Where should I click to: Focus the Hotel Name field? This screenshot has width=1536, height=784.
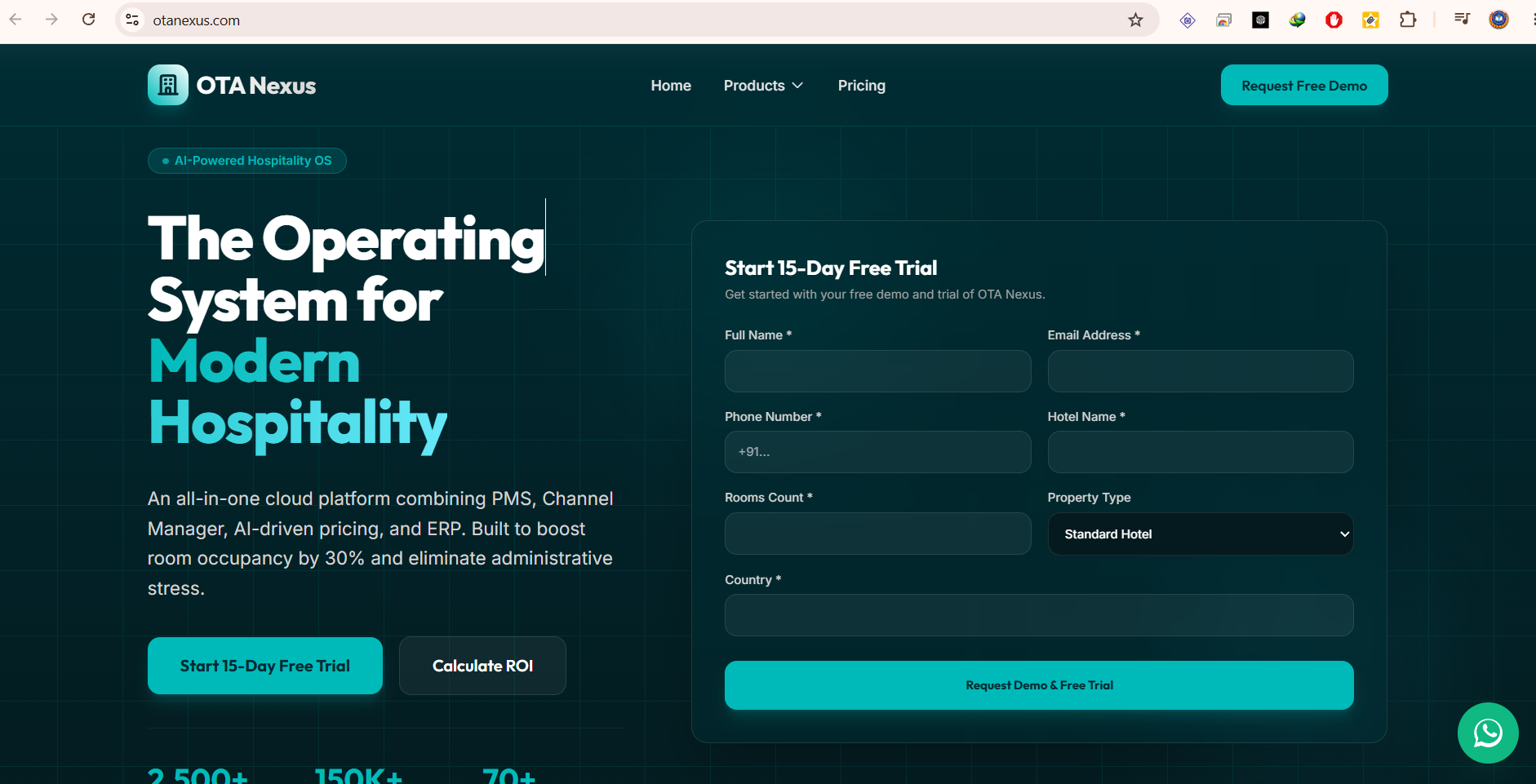click(x=1200, y=452)
